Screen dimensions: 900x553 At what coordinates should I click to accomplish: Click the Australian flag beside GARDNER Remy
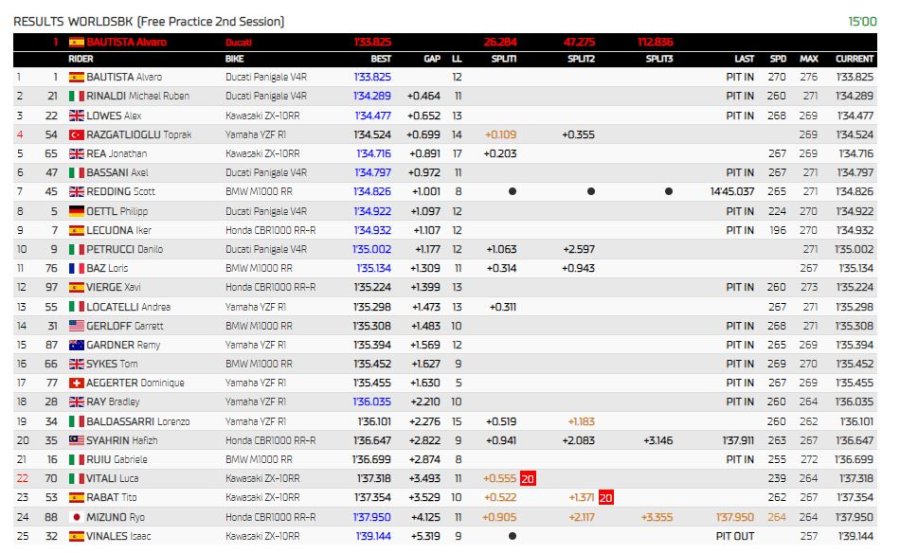tap(76, 345)
